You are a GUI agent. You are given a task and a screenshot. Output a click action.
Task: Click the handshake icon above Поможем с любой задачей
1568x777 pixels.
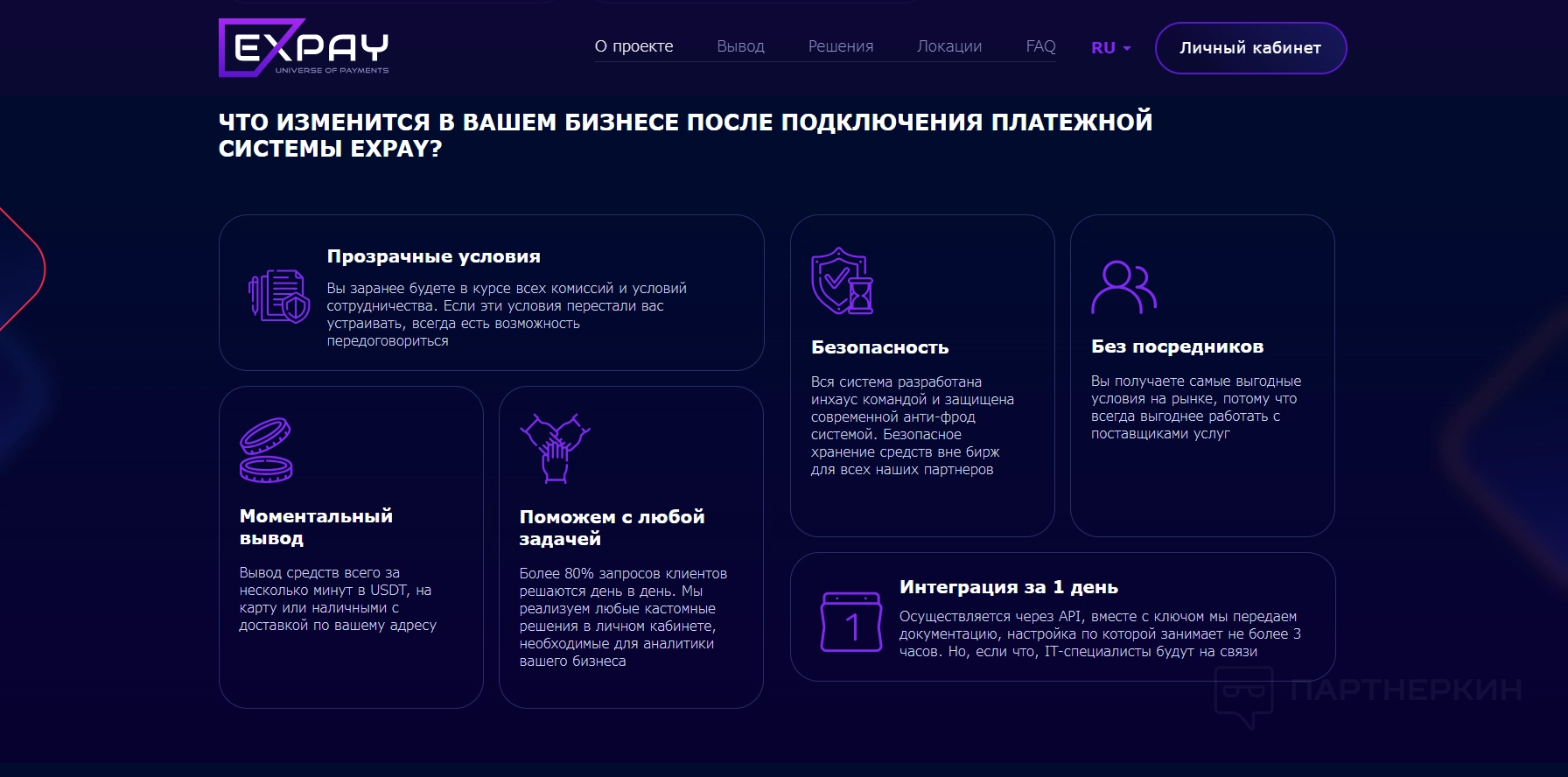pos(555,448)
